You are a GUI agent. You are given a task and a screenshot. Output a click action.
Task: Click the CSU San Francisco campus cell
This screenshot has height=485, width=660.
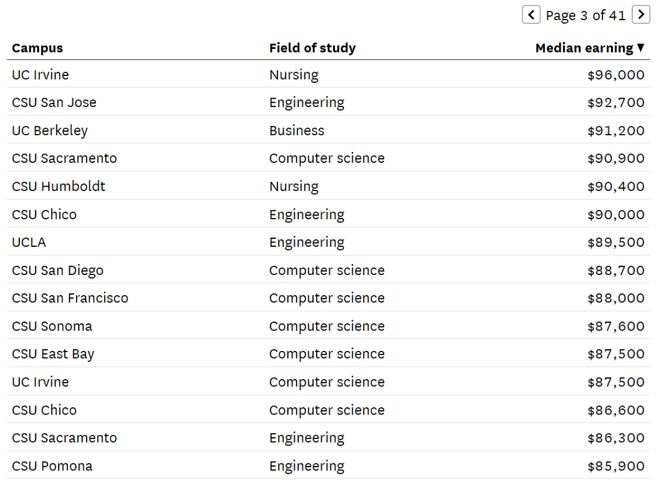point(70,298)
